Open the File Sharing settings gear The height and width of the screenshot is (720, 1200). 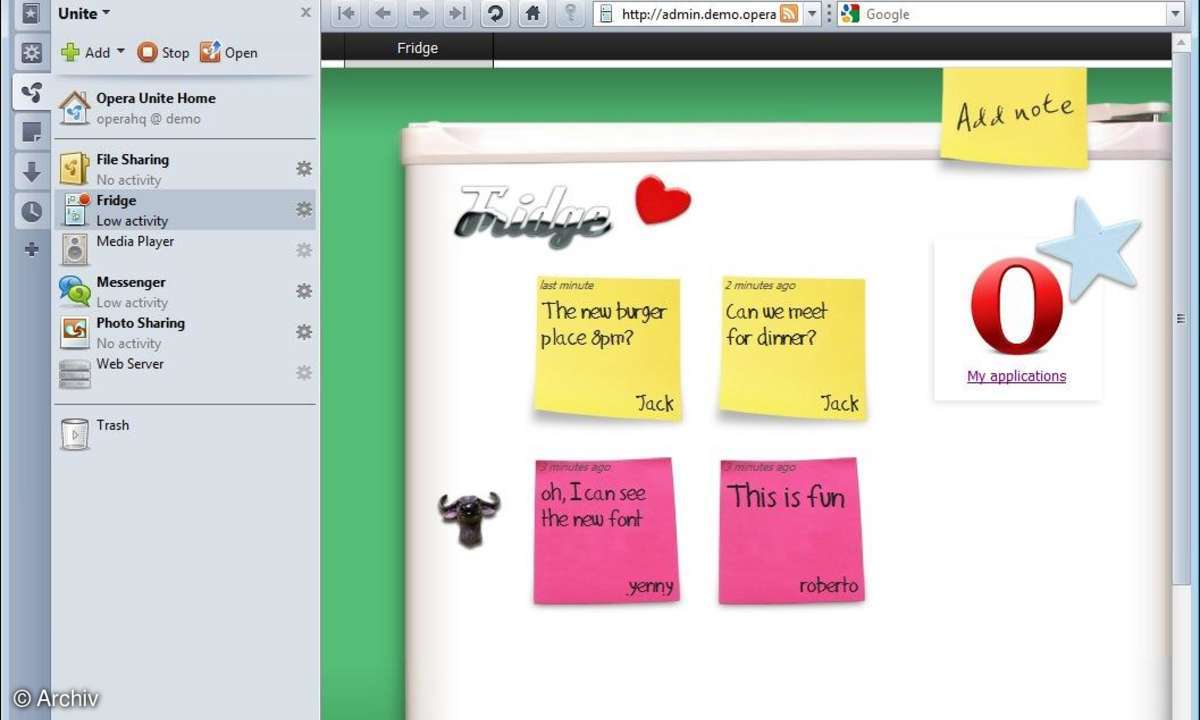[x=304, y=169]
